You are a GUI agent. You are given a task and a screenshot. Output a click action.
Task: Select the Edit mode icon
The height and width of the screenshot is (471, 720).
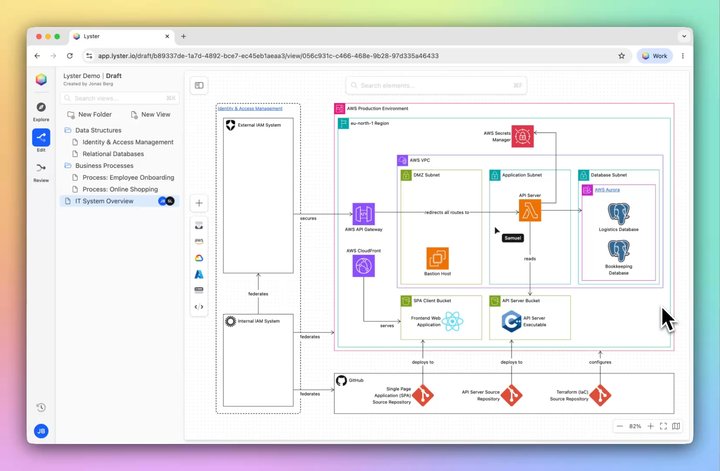coord(41,137)
